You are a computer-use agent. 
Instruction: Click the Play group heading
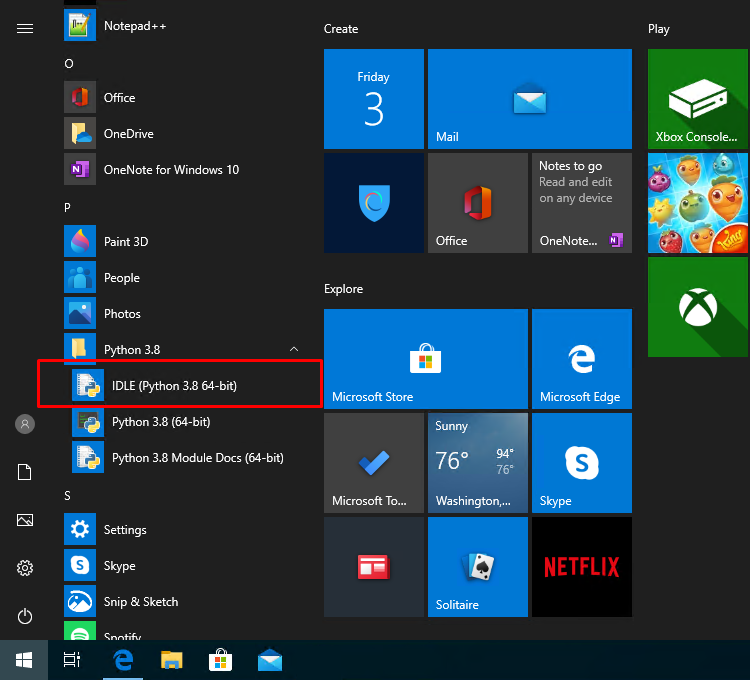tap(659, 29)
